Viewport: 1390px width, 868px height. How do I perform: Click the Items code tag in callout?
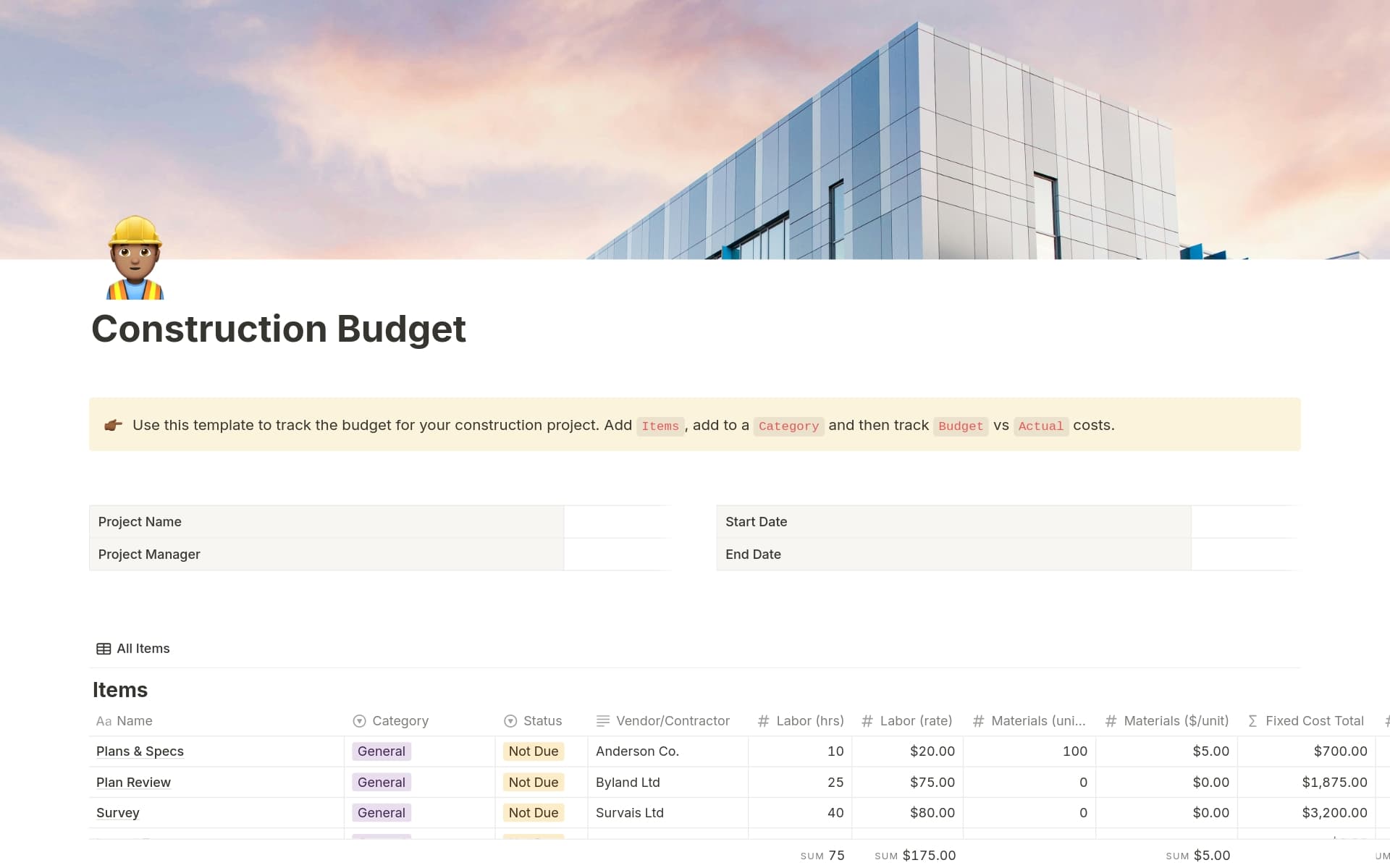click(x=660, y=426)
